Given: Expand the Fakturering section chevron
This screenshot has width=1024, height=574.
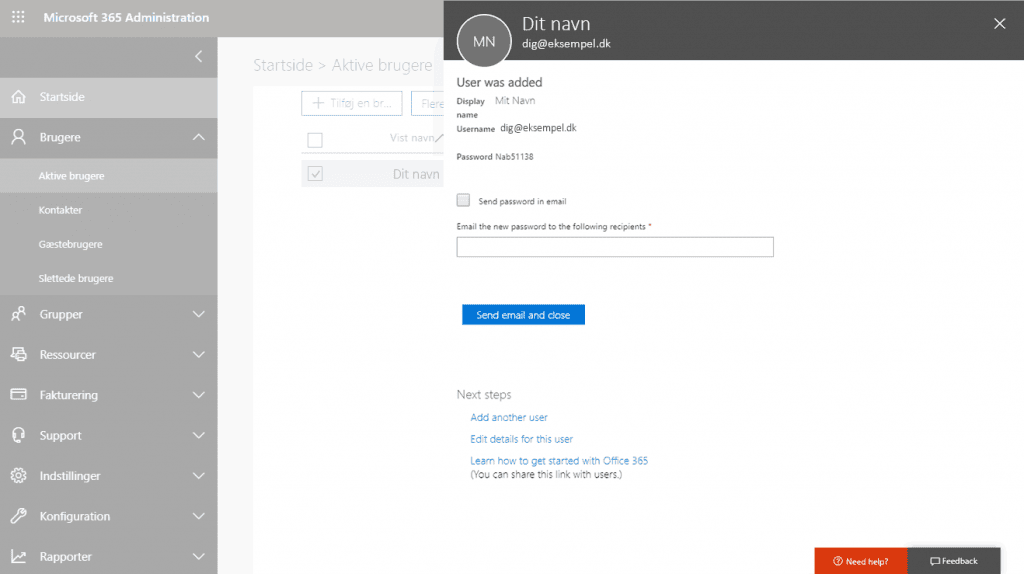Looking at the screenshot, I should pyautogui.click(x=199, y=395).
